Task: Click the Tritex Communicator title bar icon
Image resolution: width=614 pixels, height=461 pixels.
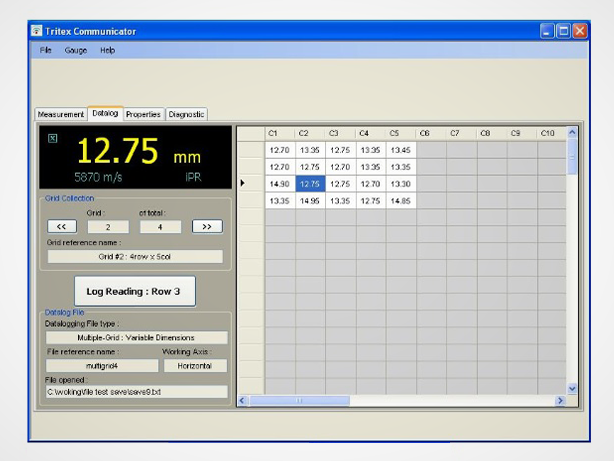Action: [x=36, y=31]
